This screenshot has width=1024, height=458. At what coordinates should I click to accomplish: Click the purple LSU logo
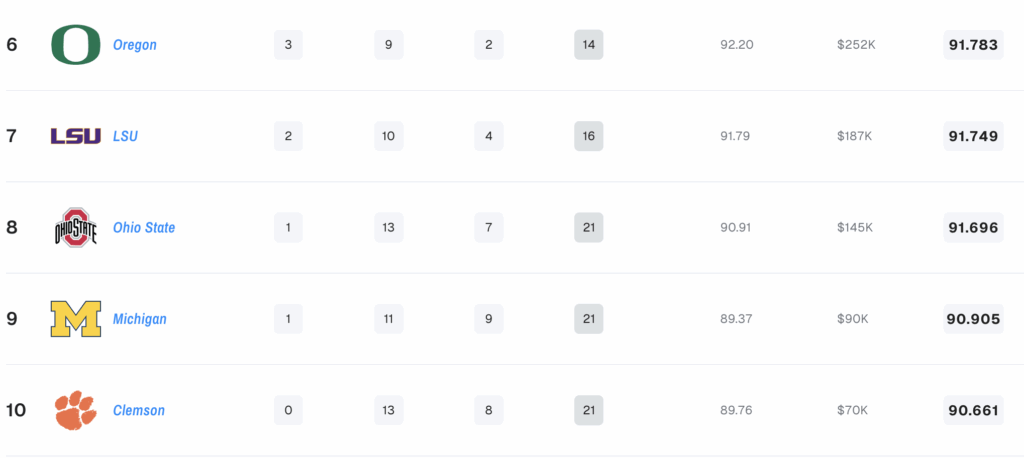coord(76,136)
